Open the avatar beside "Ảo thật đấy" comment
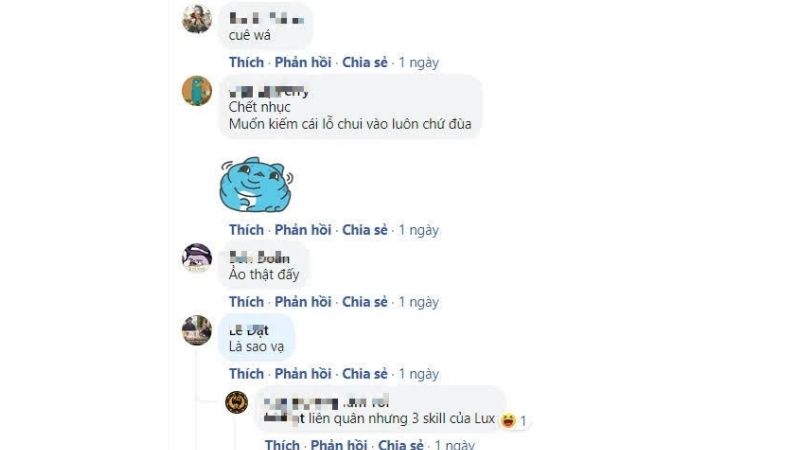The height and width of the screenshot is (450, 800). click(x=197, y=258)
